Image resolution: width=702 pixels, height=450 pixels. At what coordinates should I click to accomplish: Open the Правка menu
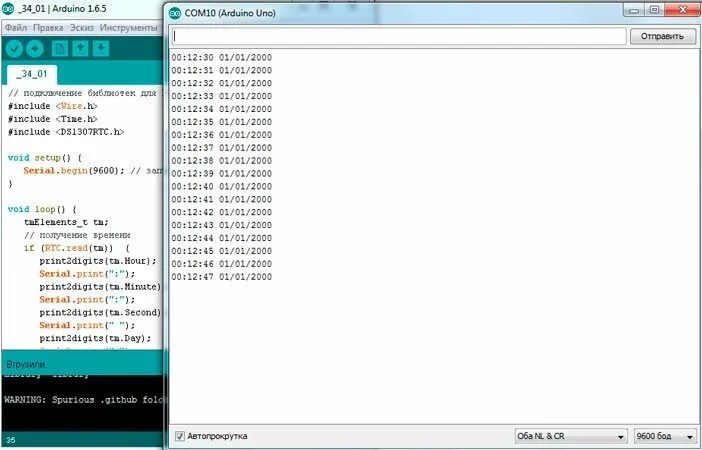click(x=48, y=28)
